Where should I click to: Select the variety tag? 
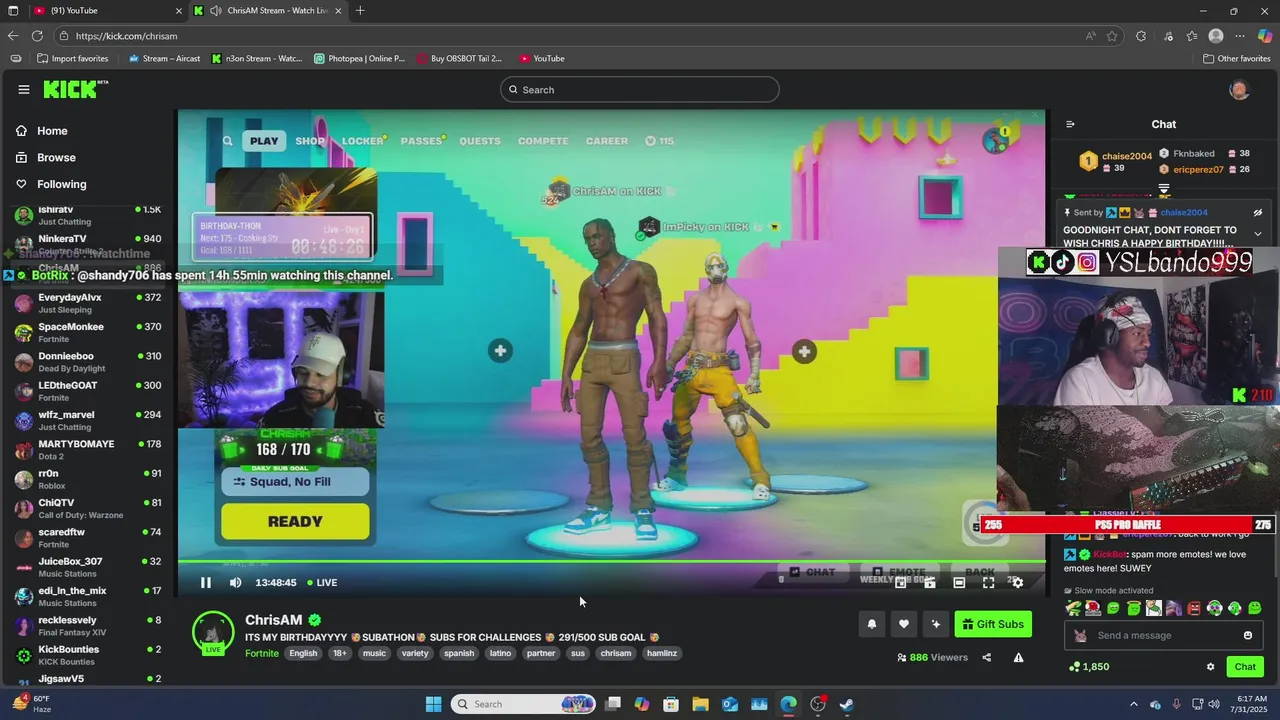point(415,653)
